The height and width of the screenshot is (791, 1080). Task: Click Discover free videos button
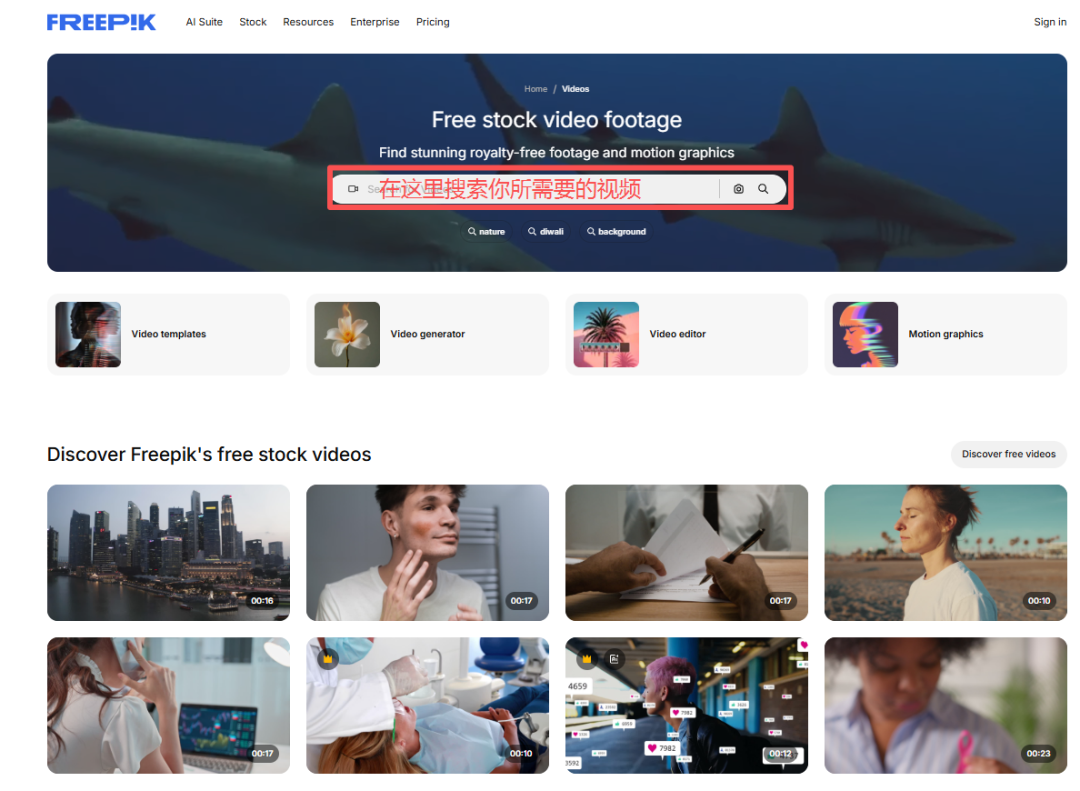[1008, 454]
